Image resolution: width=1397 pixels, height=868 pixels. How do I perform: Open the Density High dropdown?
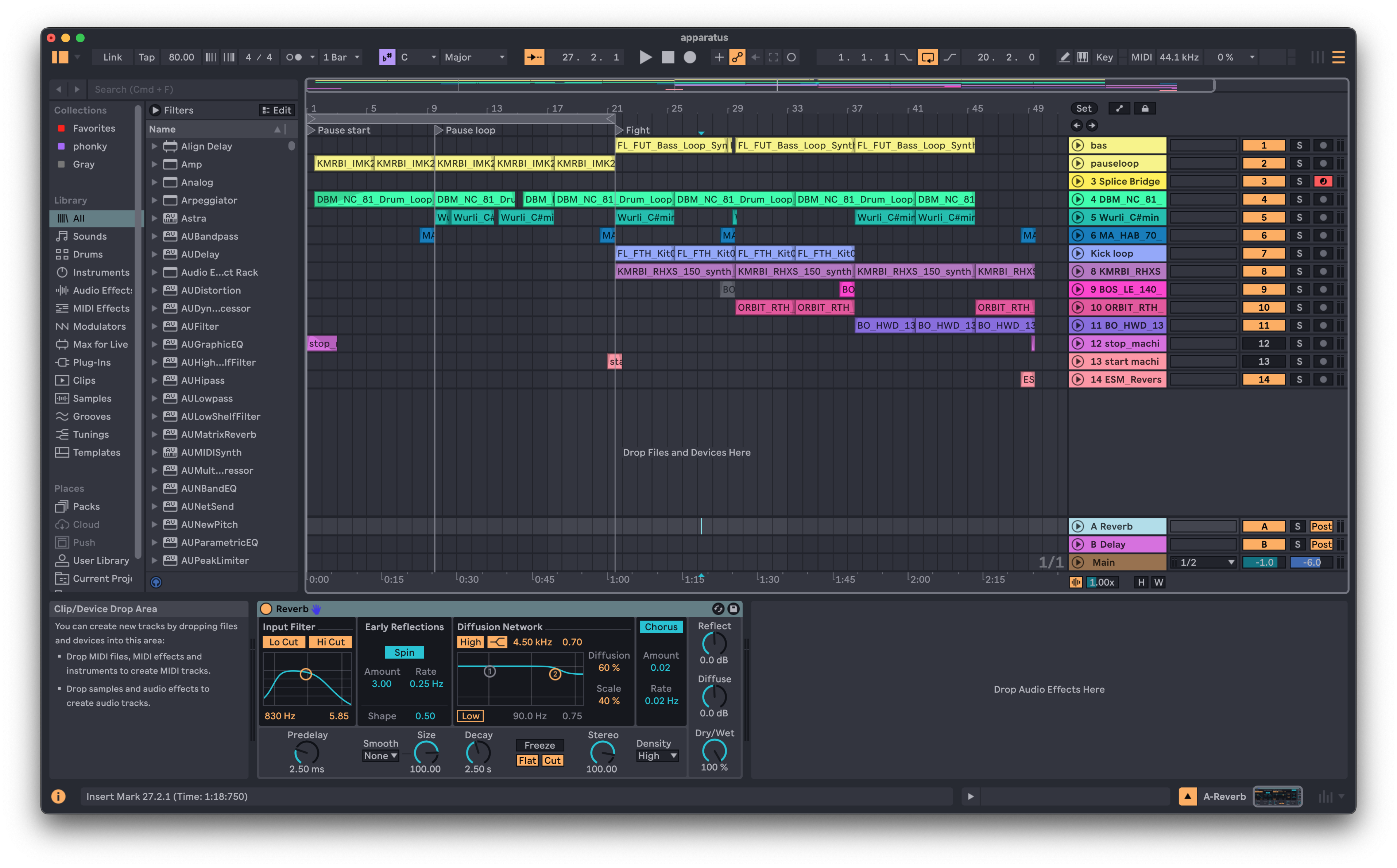(x=657, y=756)
